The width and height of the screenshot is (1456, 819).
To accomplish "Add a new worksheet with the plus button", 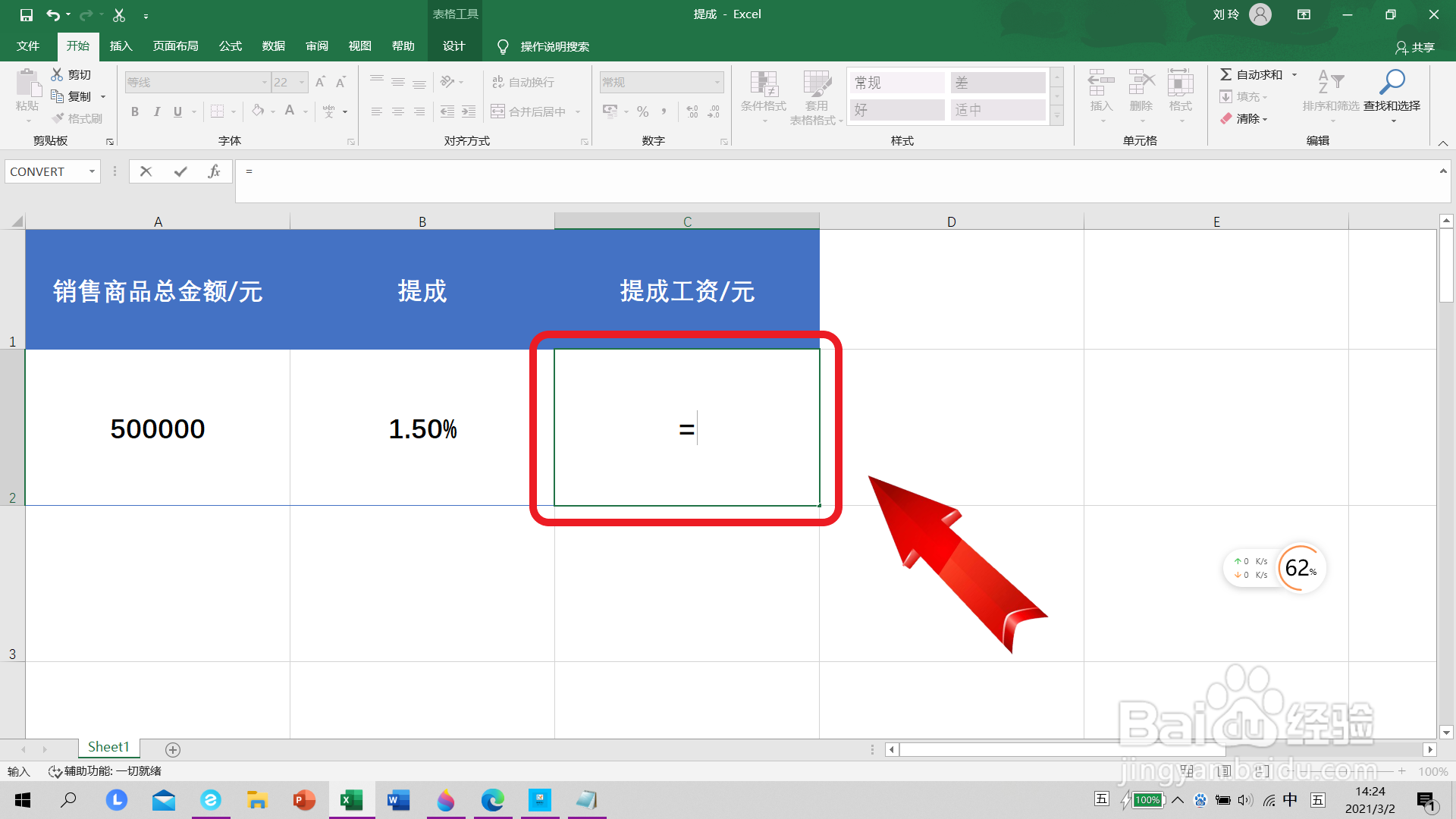I will pos(173,749).
